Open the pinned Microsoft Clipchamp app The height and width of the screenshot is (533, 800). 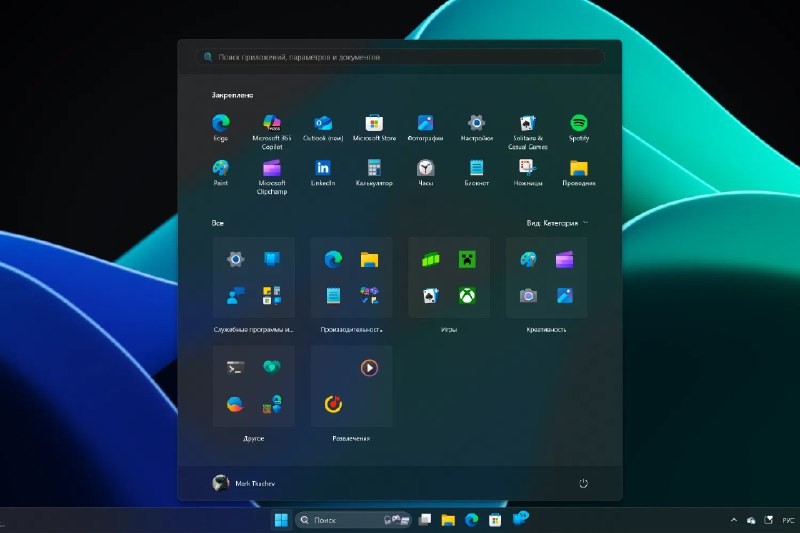point(272,176)
